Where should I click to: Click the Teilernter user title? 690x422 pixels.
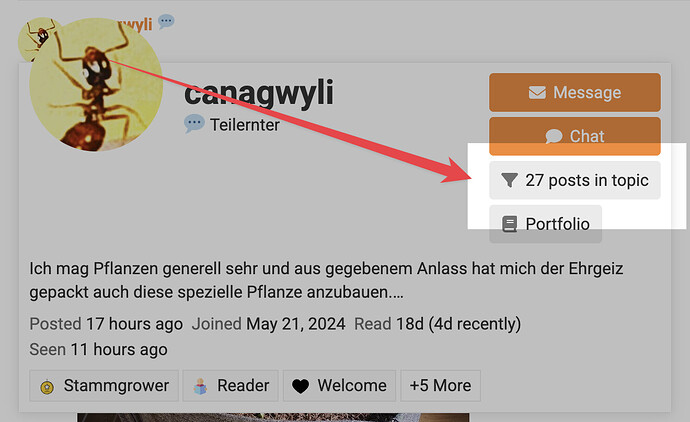pos(245,125)
